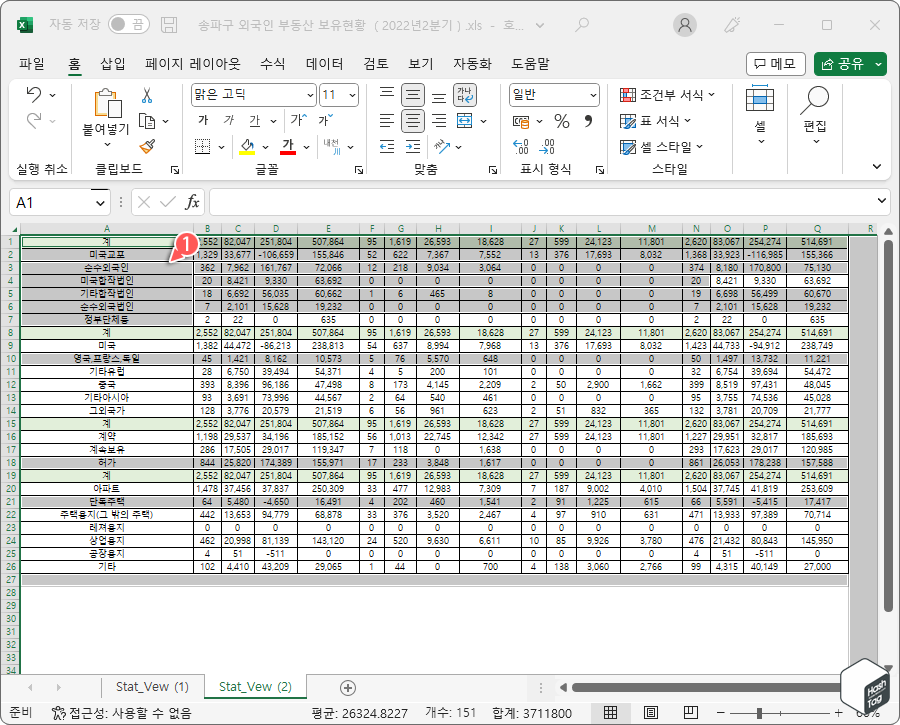Open Format as Table menu
Image resolution: width=900 pixels, height=725 pixels.
[655, 121]
